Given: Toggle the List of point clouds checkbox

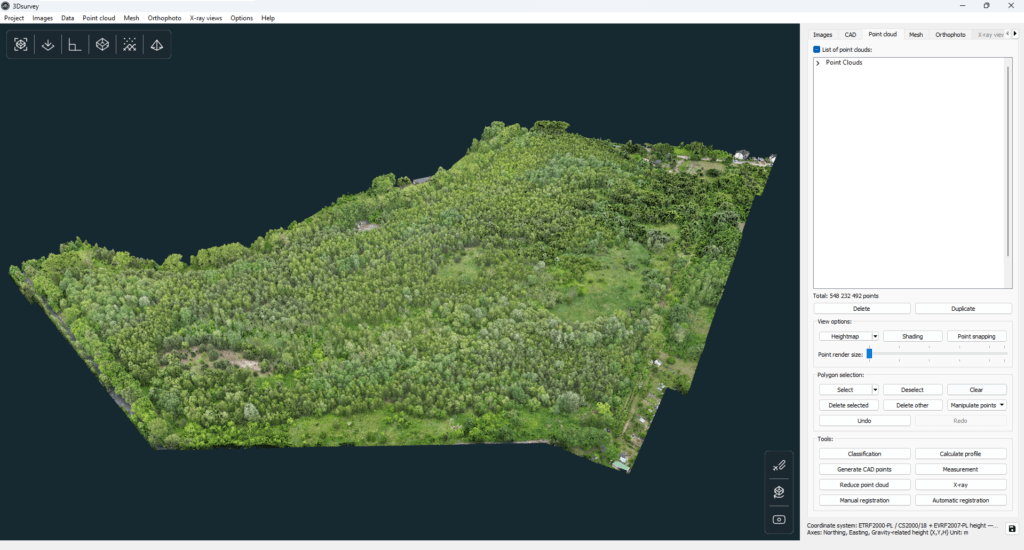Looking at the screenshot, I should [816, 50].
